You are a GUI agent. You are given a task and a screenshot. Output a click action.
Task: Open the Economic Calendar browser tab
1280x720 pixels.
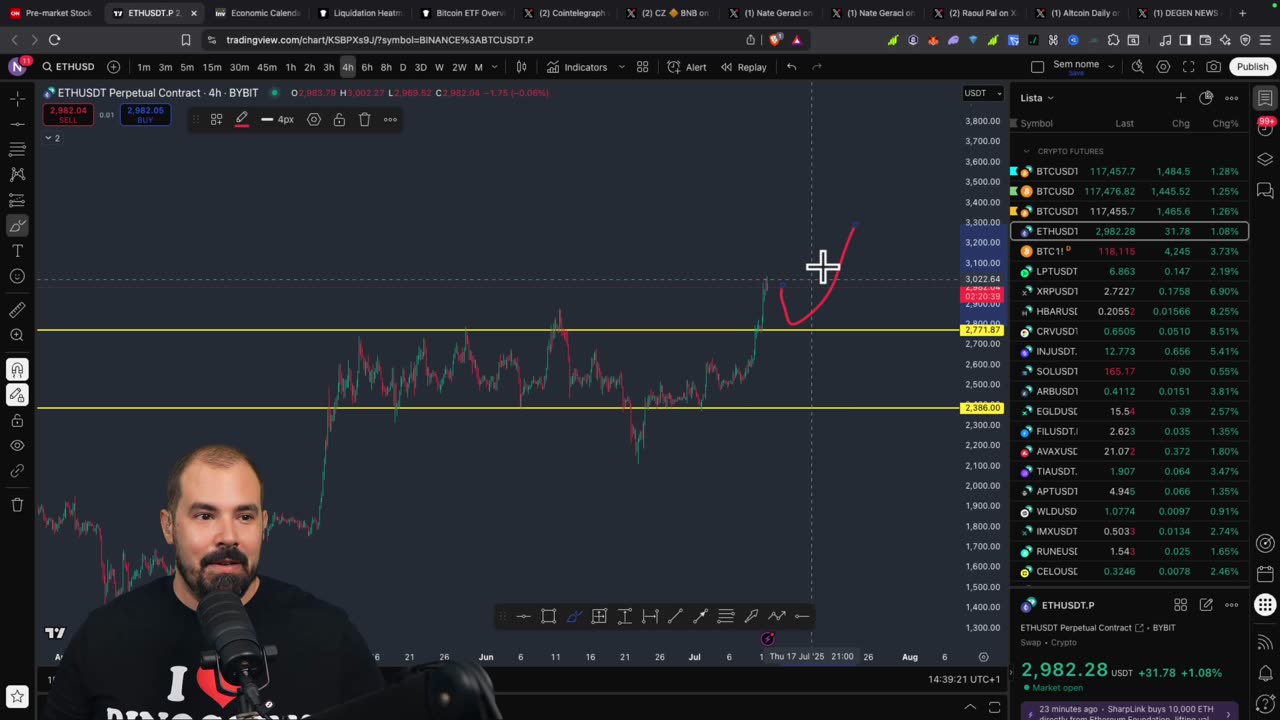click(257, 13)
